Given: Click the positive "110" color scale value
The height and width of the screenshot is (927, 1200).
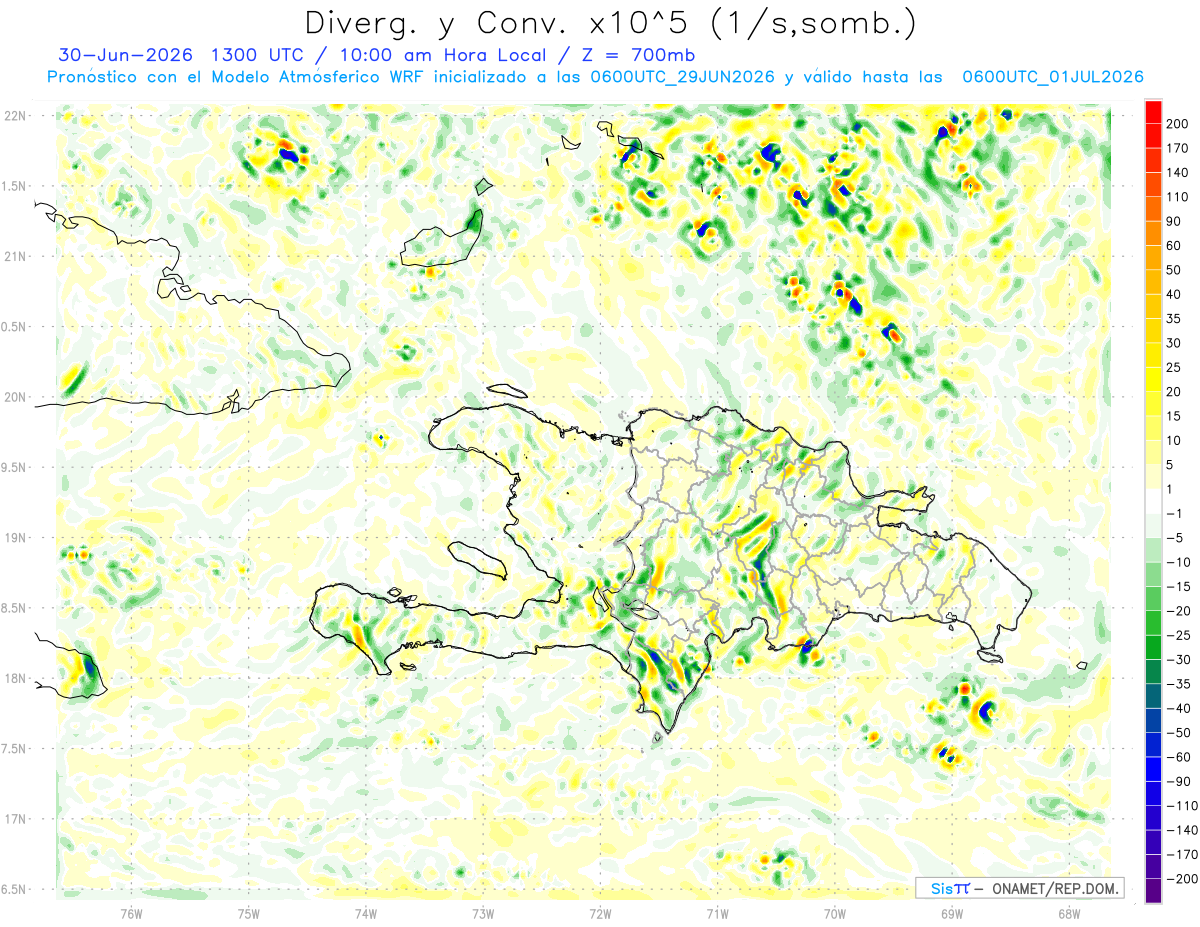Looking at the screenshot, I should 1177,197.
